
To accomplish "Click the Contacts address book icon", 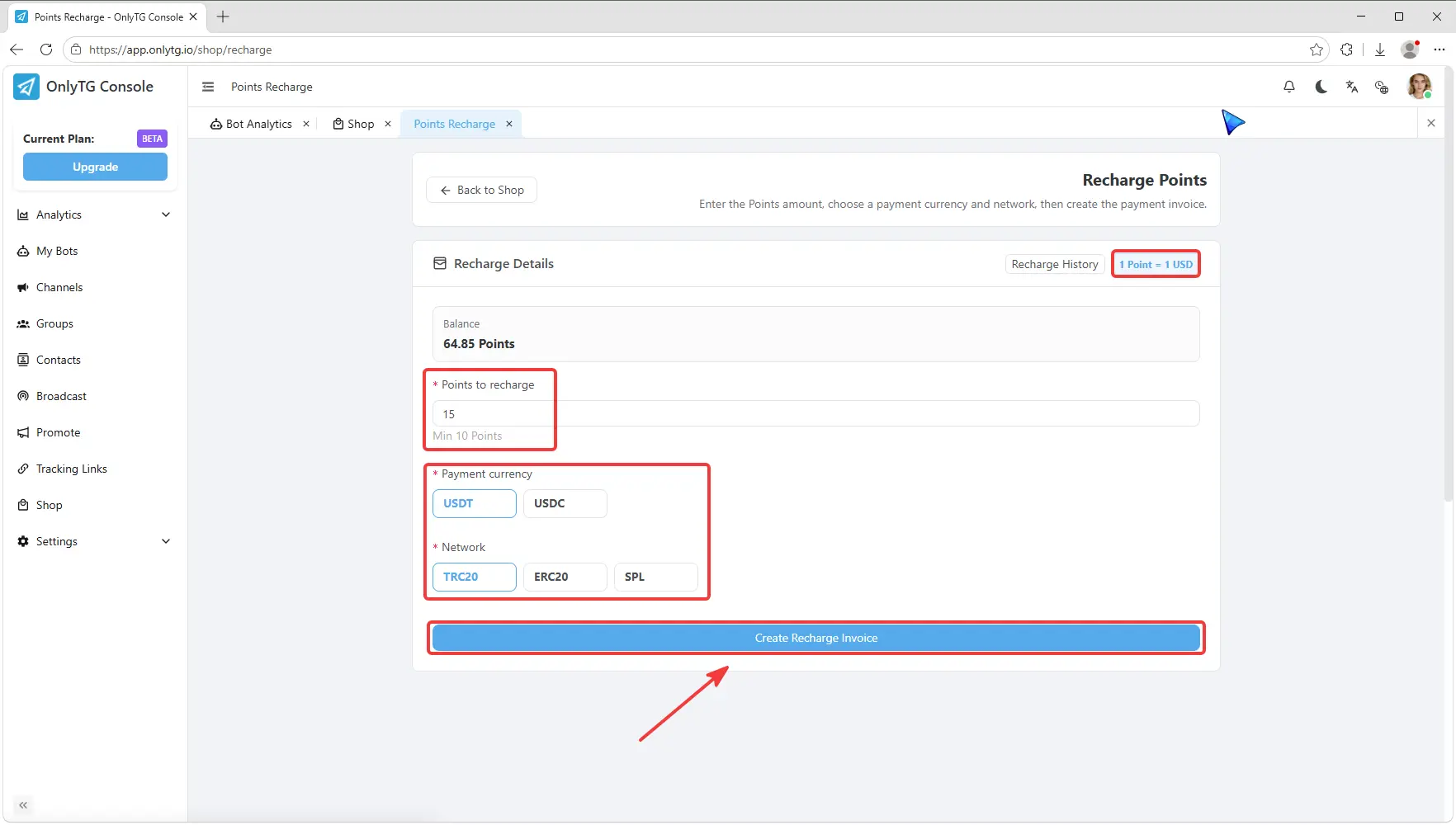I will tap(23, 360).
